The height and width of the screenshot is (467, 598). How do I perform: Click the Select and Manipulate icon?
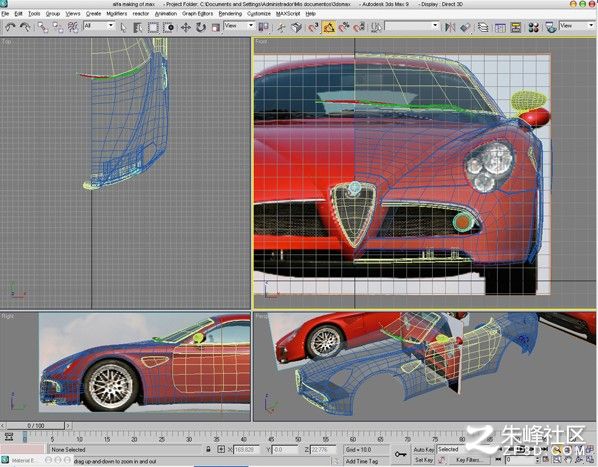click(x=281, y=27)
